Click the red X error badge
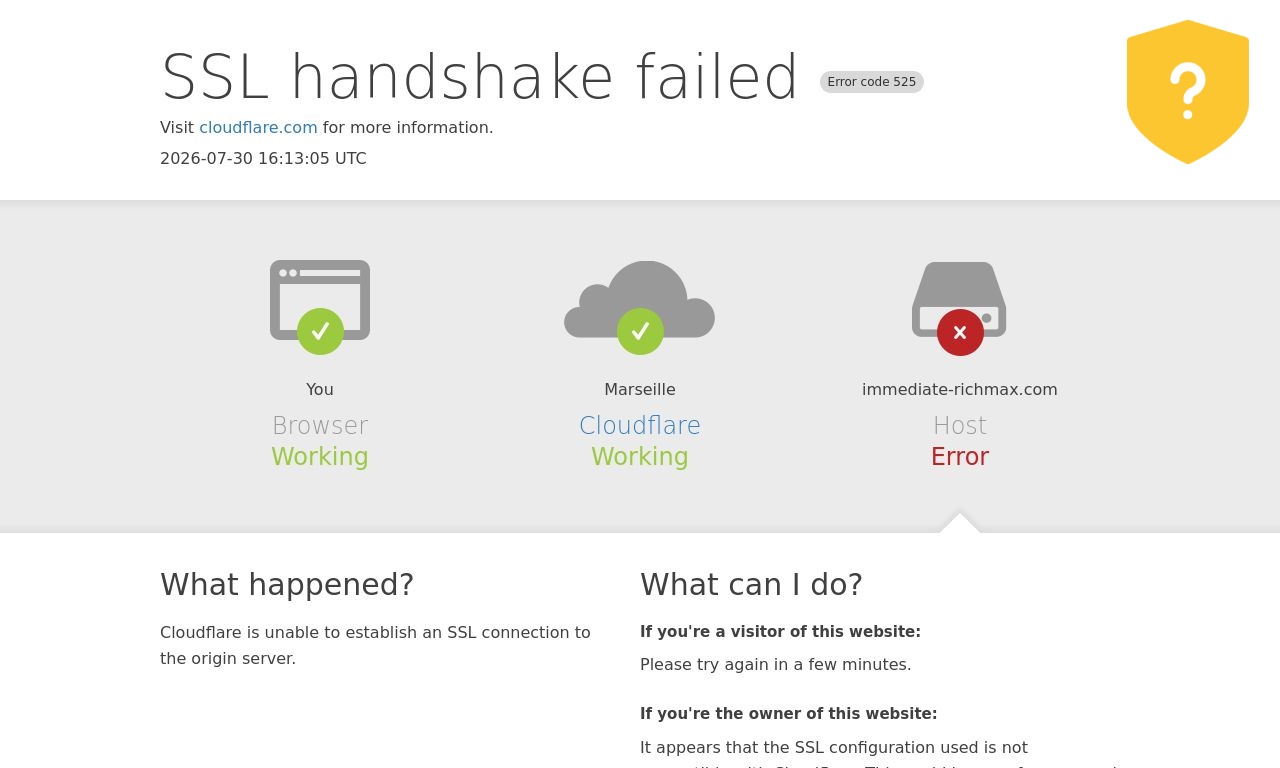1280x768 pixels. [x=960, y=332]
